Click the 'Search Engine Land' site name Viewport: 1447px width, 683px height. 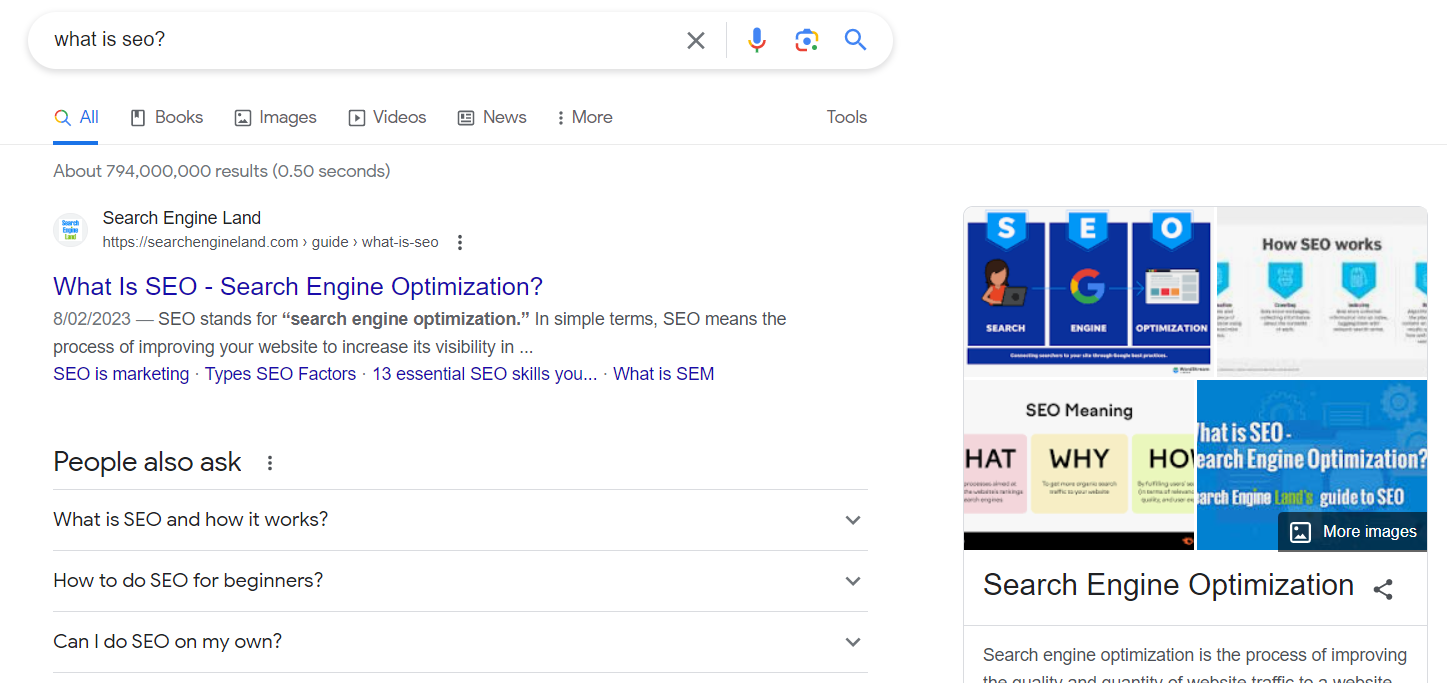[x=182, y=218]
